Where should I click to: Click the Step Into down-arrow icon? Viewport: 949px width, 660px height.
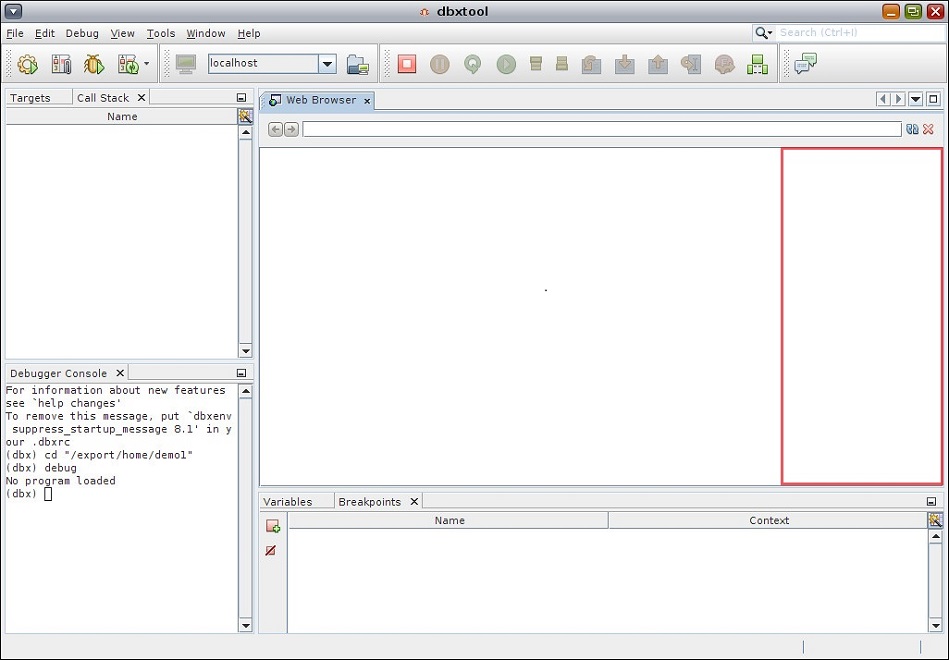[x=625, y=64]
